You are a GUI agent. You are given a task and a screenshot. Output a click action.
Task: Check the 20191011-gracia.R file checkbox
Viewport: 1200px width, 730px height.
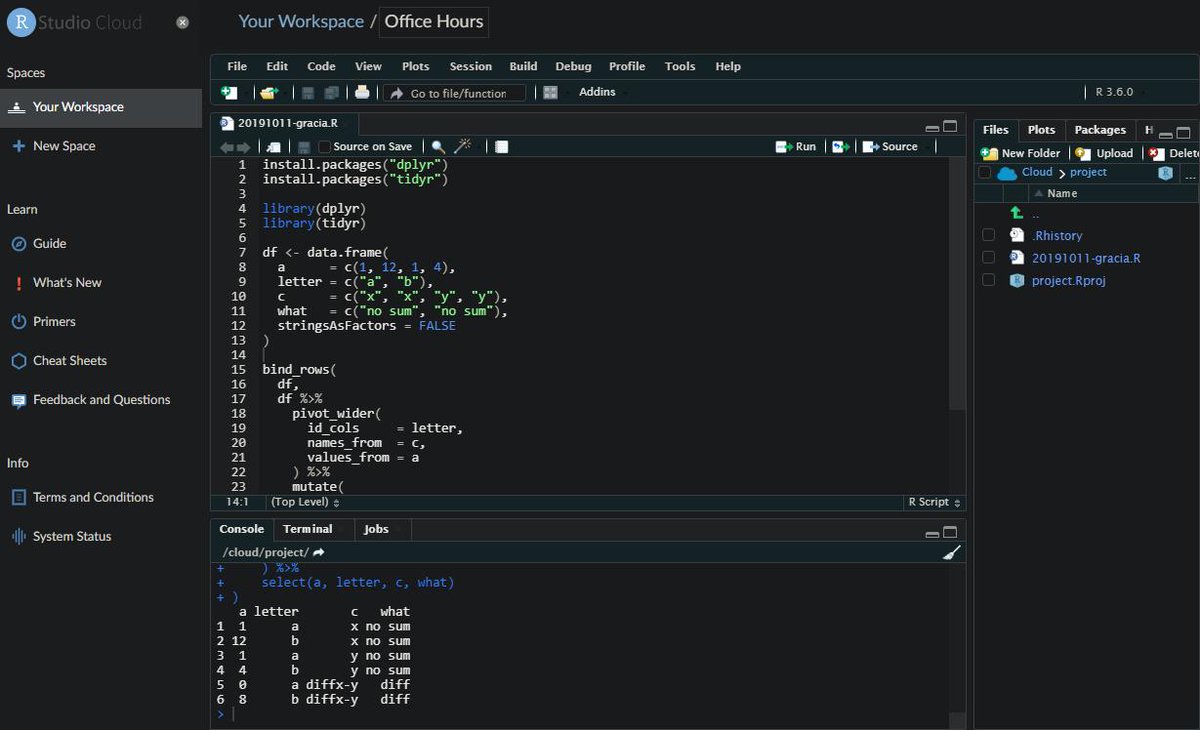(989, 257)
